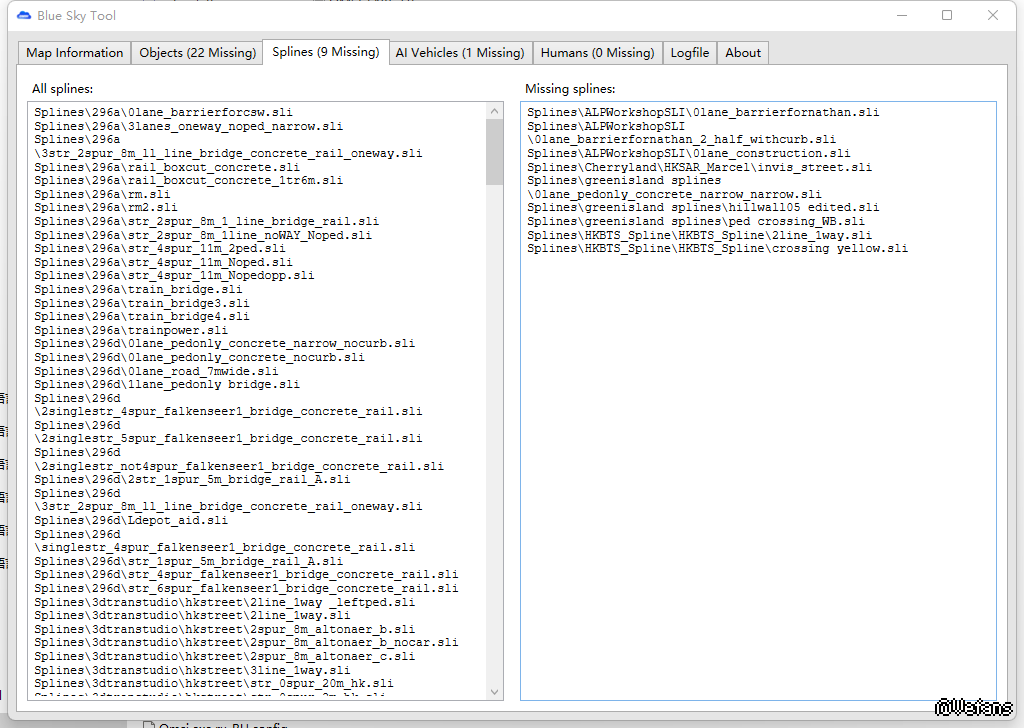Select missing greenisland splines\ped crossing_WB.sli
The height and width of the screenshot is (728, 1024).
[696, 221]
